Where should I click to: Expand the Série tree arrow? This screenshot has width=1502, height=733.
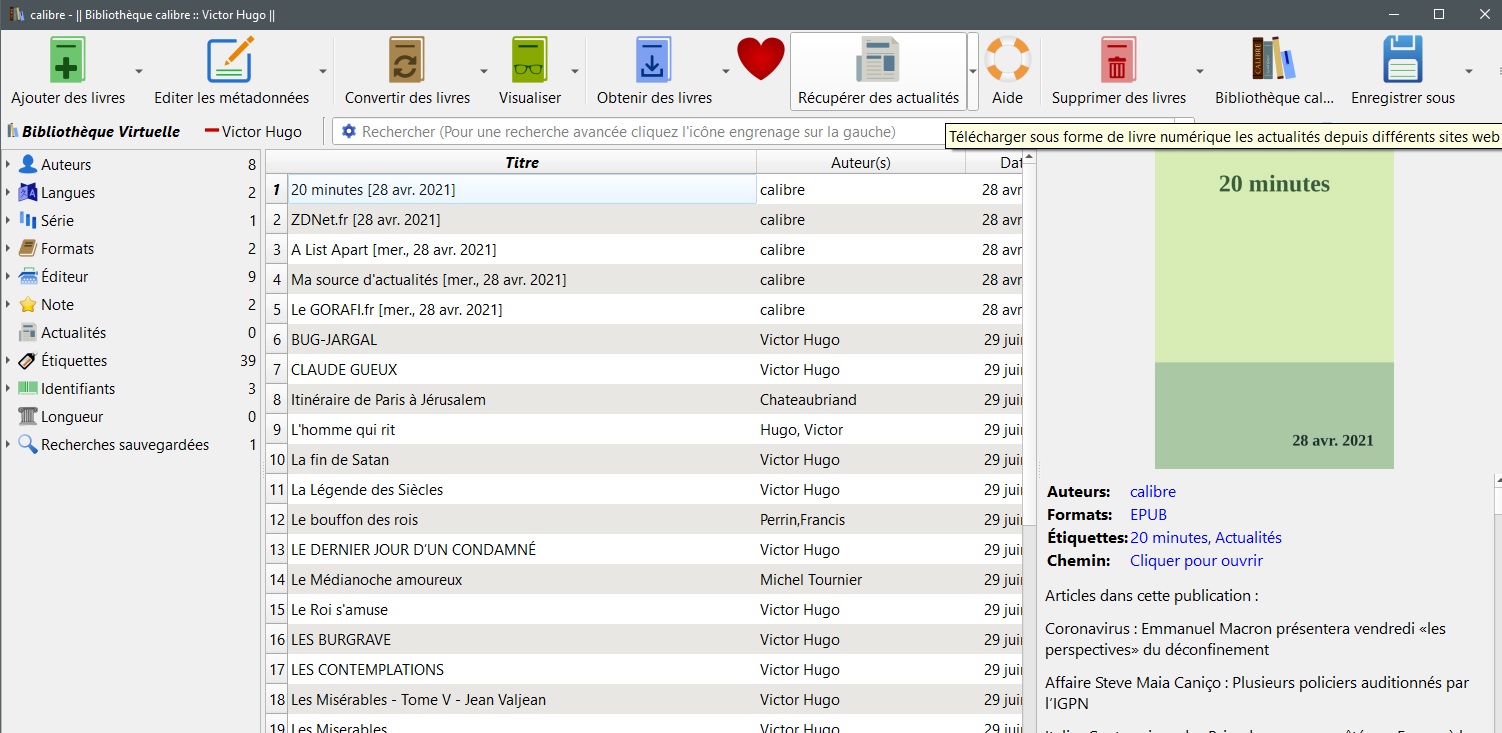point(8,220)
